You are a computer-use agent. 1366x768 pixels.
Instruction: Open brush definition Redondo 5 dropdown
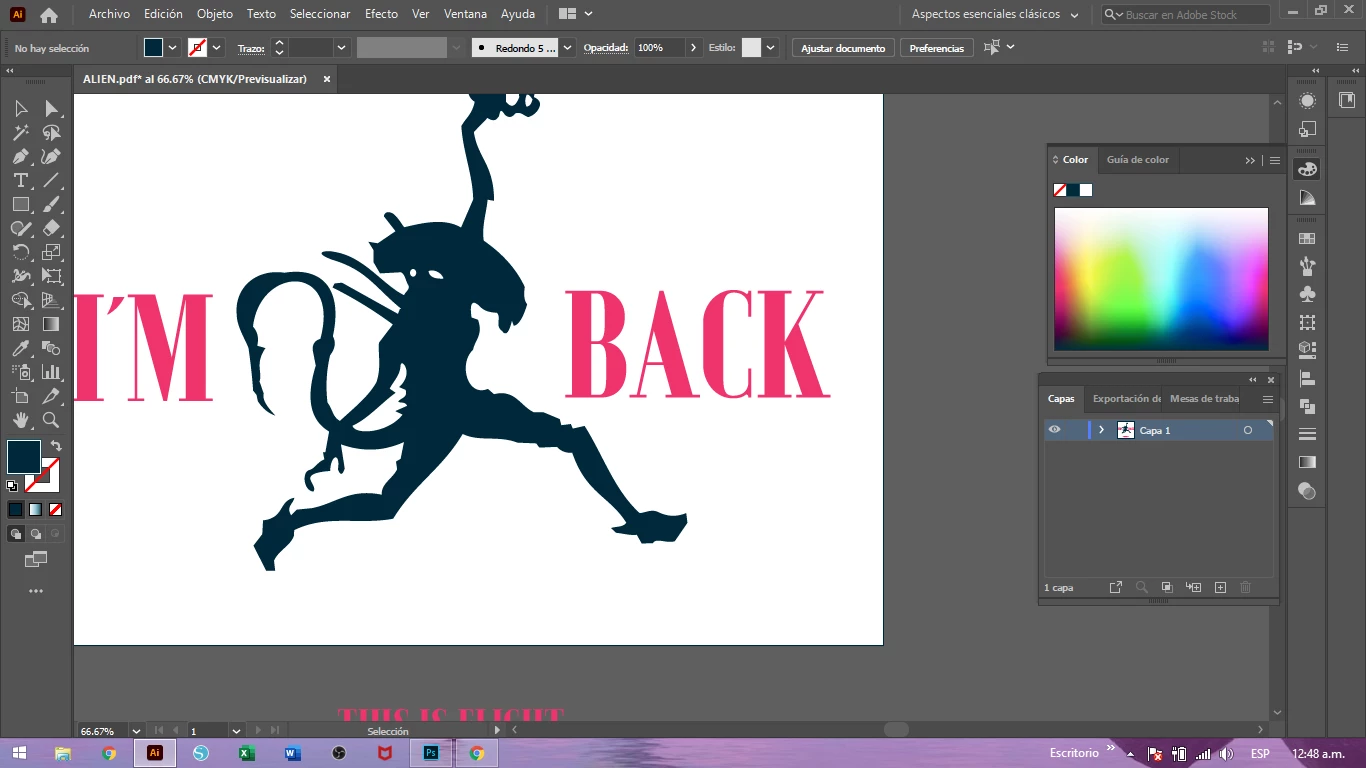[x=568, y=48]
